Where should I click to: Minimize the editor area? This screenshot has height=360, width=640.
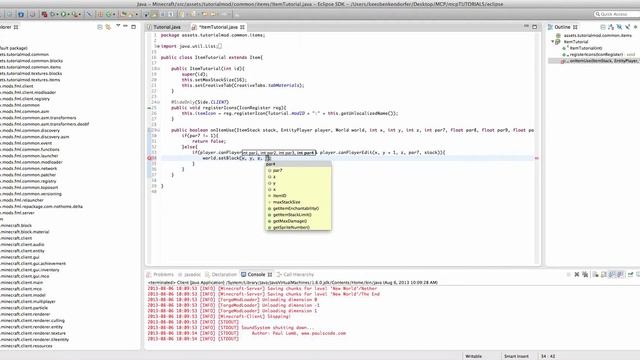[x=526, y=27]
